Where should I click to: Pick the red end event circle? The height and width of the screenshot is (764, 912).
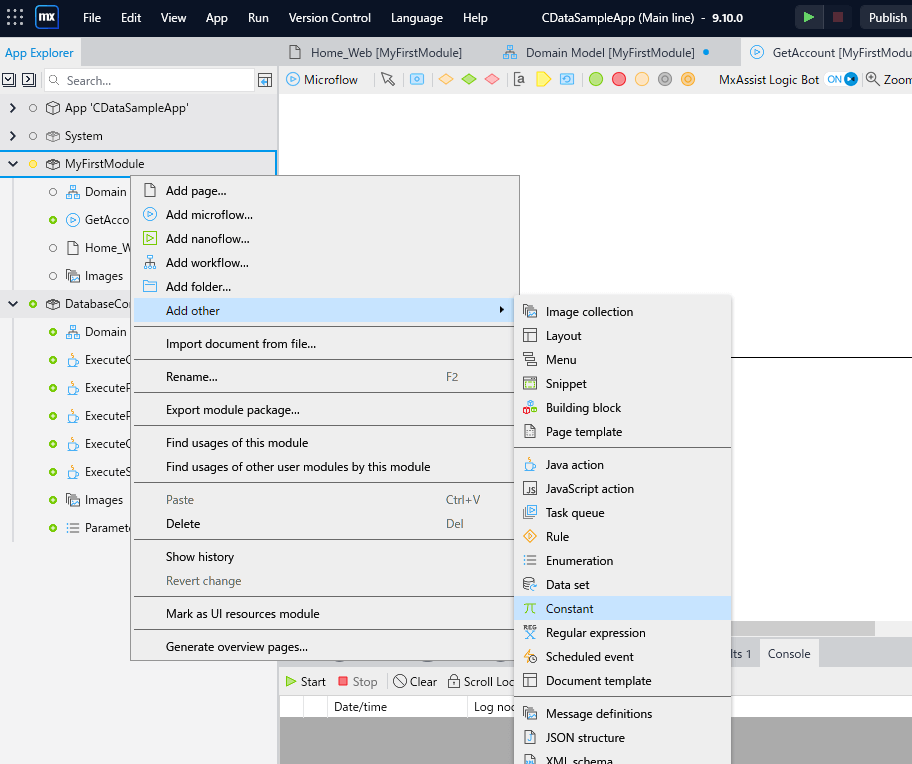tap(619, 79)
